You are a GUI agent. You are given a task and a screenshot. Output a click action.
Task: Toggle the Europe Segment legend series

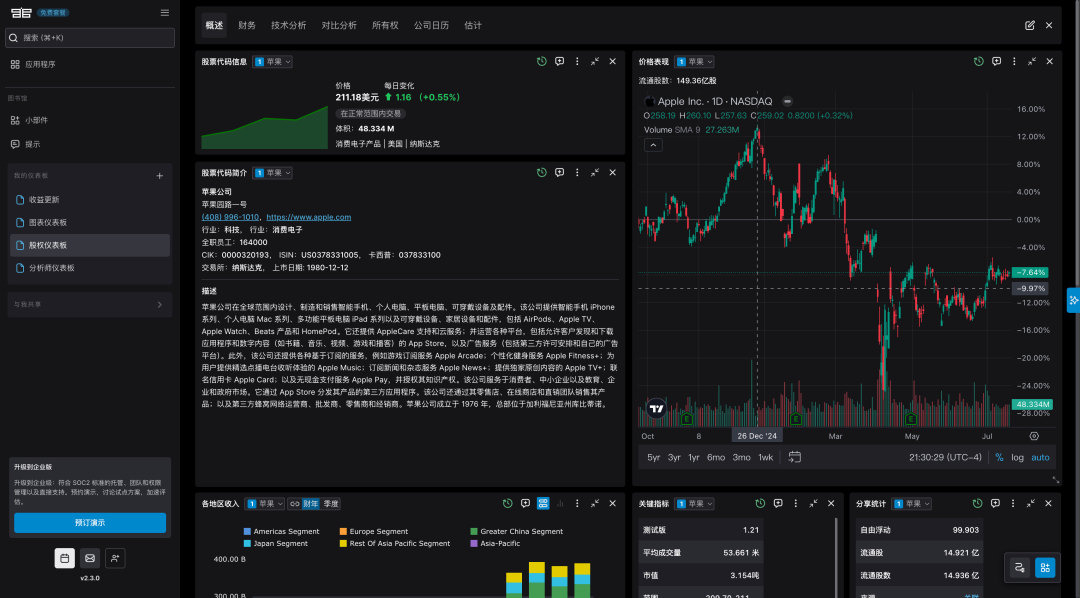[374, 531]
